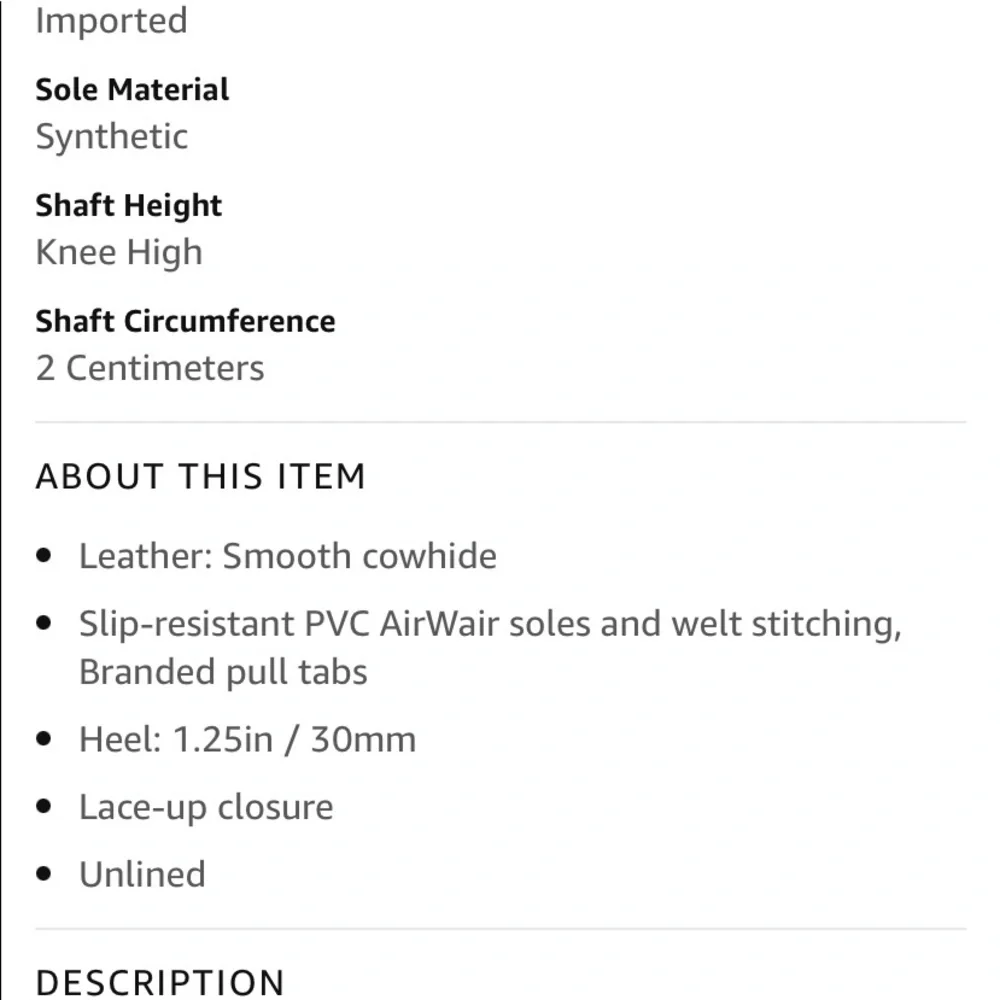Click the bullet dot beside Heel

pyautogui.click(x=44, y=739)
